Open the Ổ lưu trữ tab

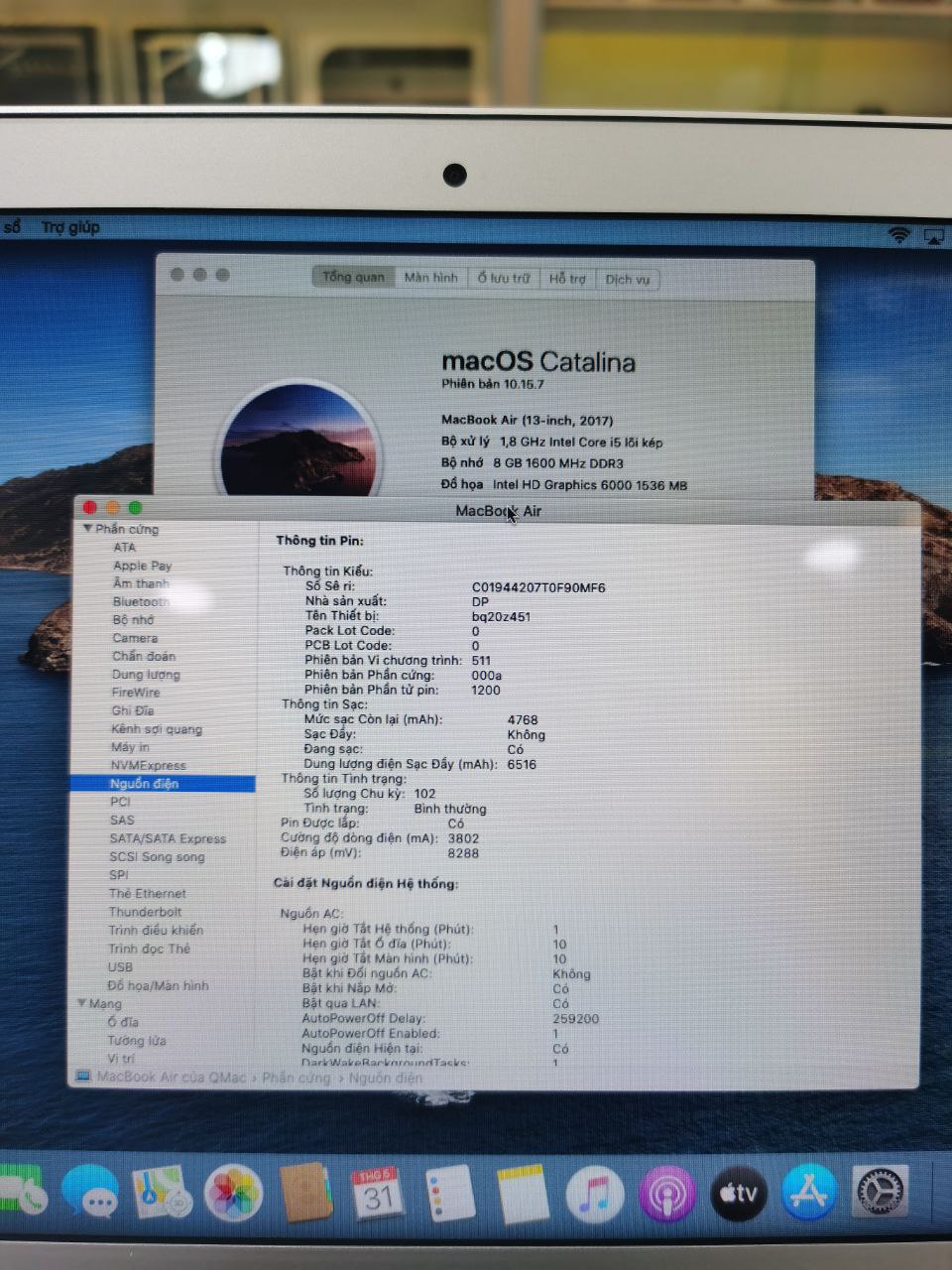point(503,279)
